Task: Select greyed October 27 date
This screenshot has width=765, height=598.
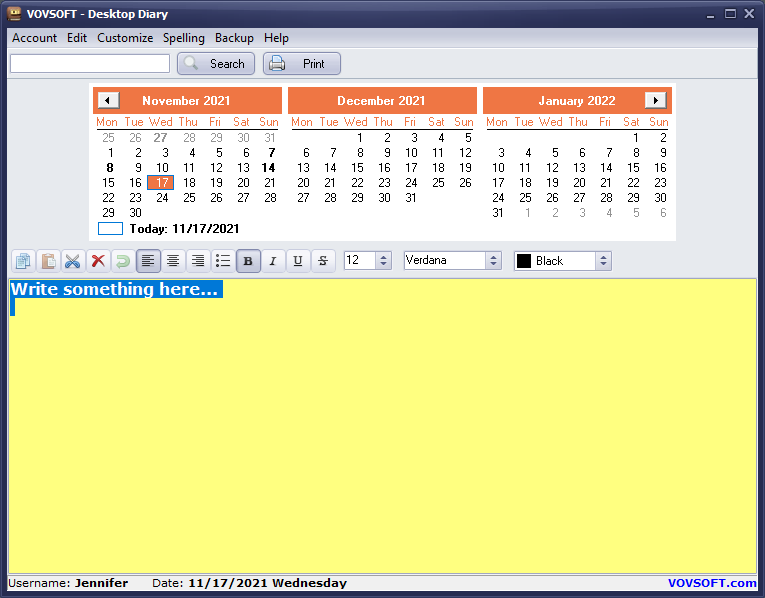Action: [161, 138]
